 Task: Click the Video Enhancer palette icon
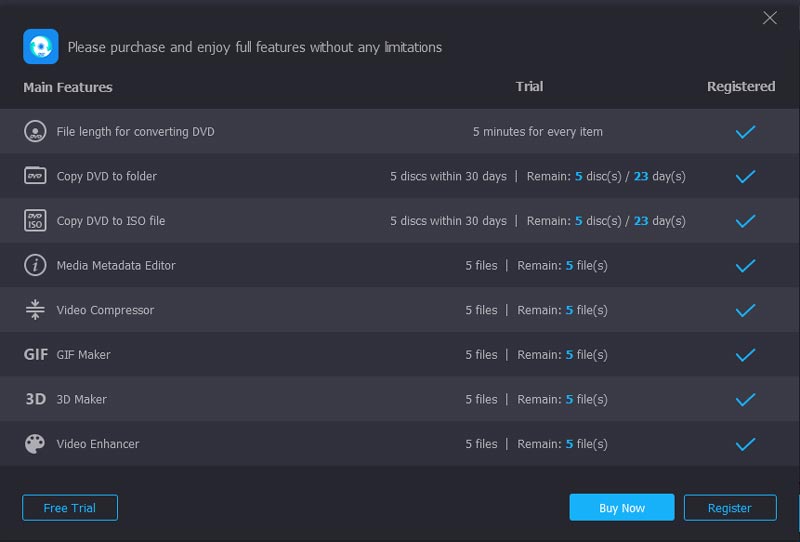35,444
